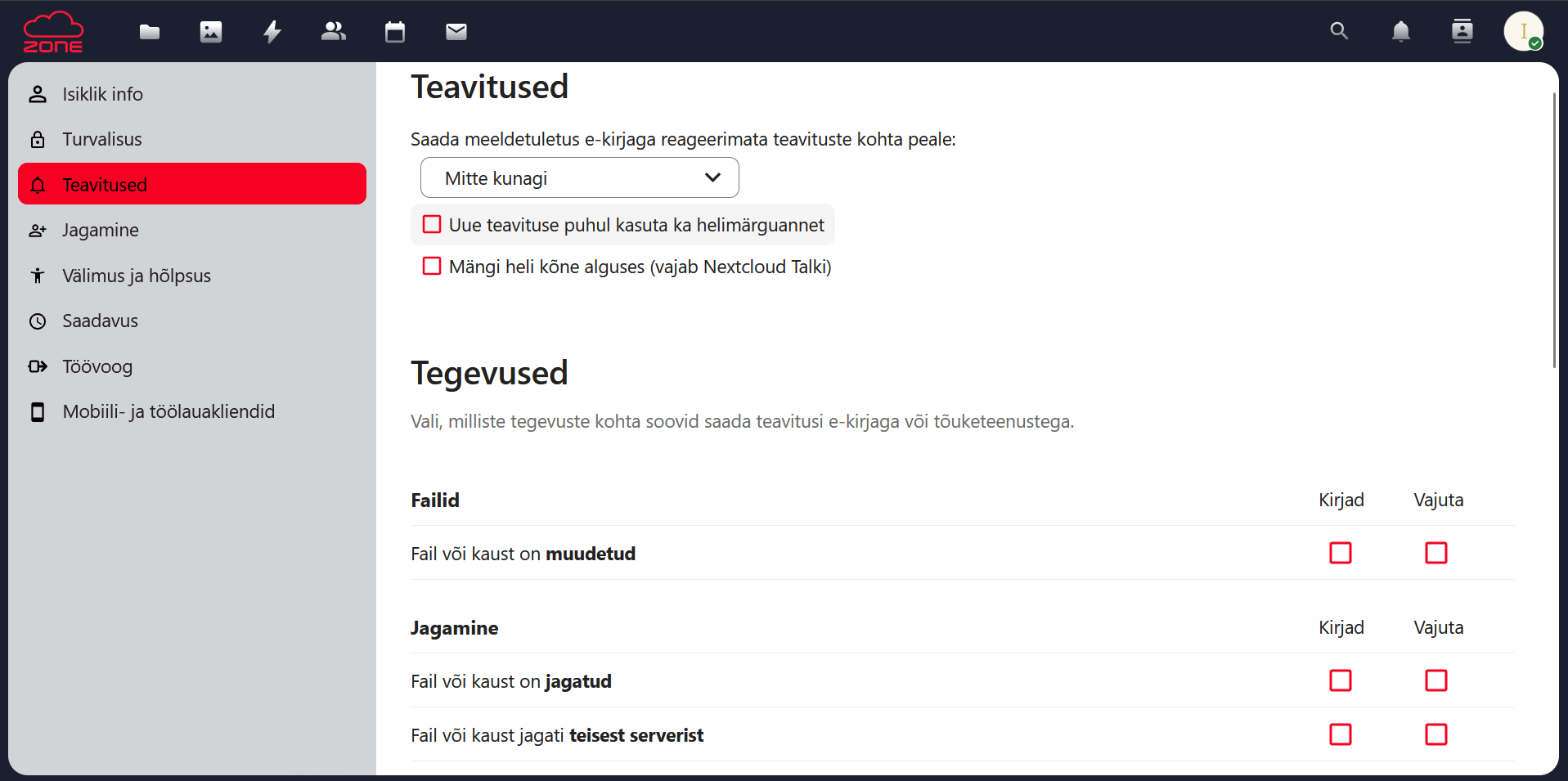The height and width of the screenshot is (781, 1568).
Task: Open the Calendar app icon
Action: tap(395, 32)
